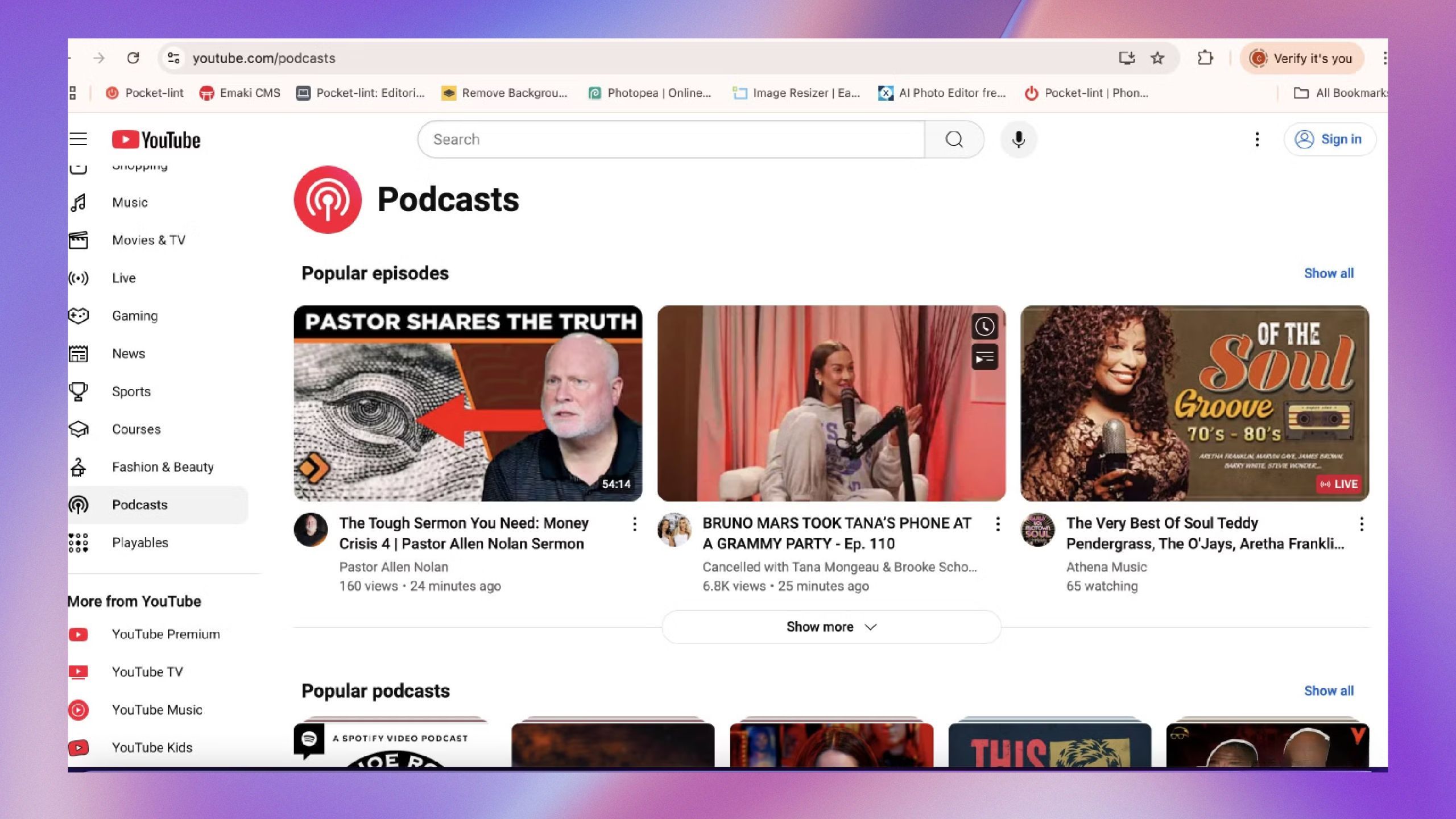Click the Gaming sidebar icon

point(79,315)
